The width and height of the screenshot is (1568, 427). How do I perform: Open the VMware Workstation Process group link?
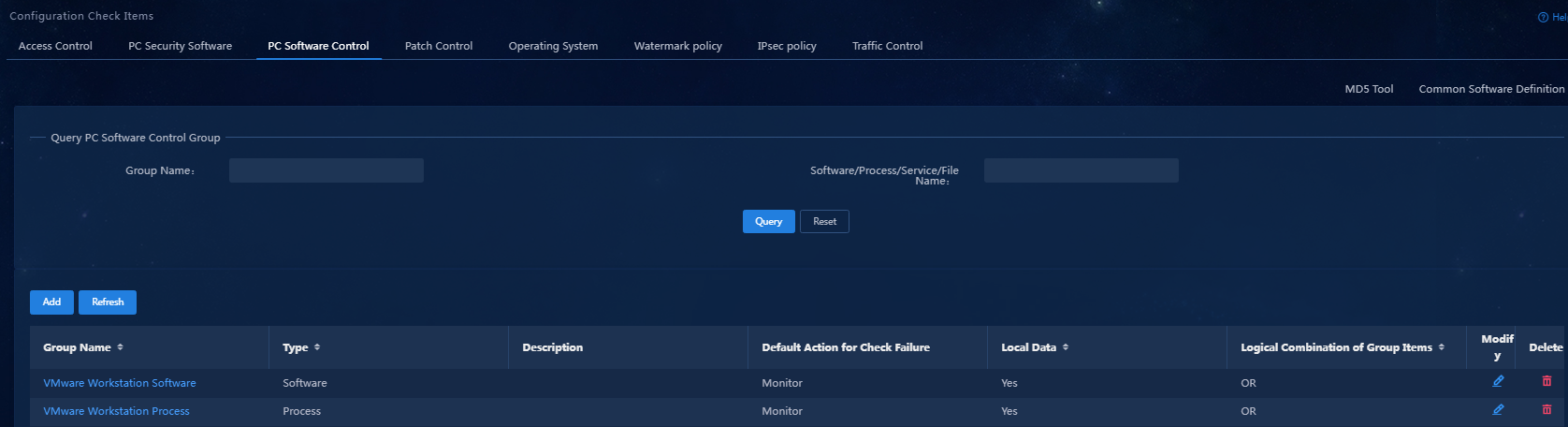(116, 411)
